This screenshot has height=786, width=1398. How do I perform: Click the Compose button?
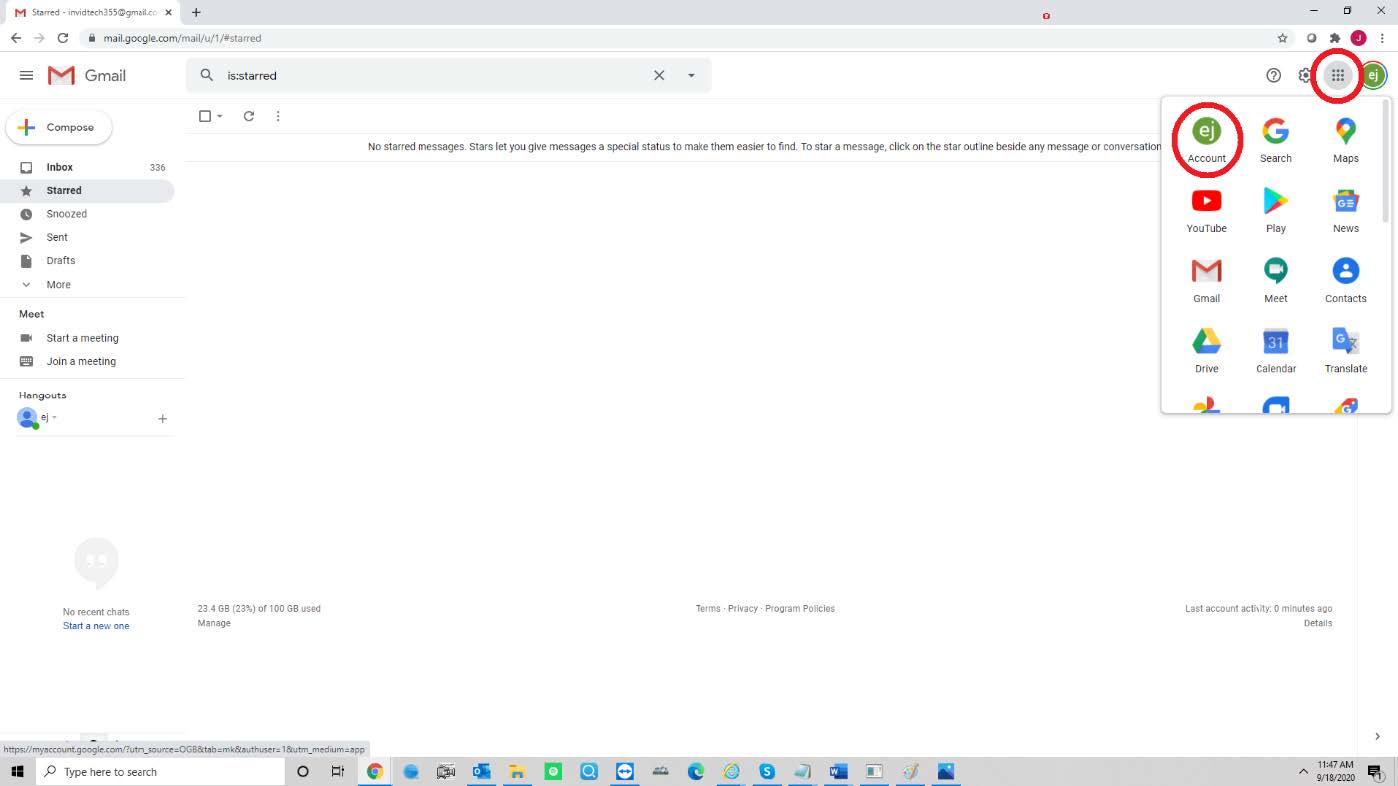(59, 127)
